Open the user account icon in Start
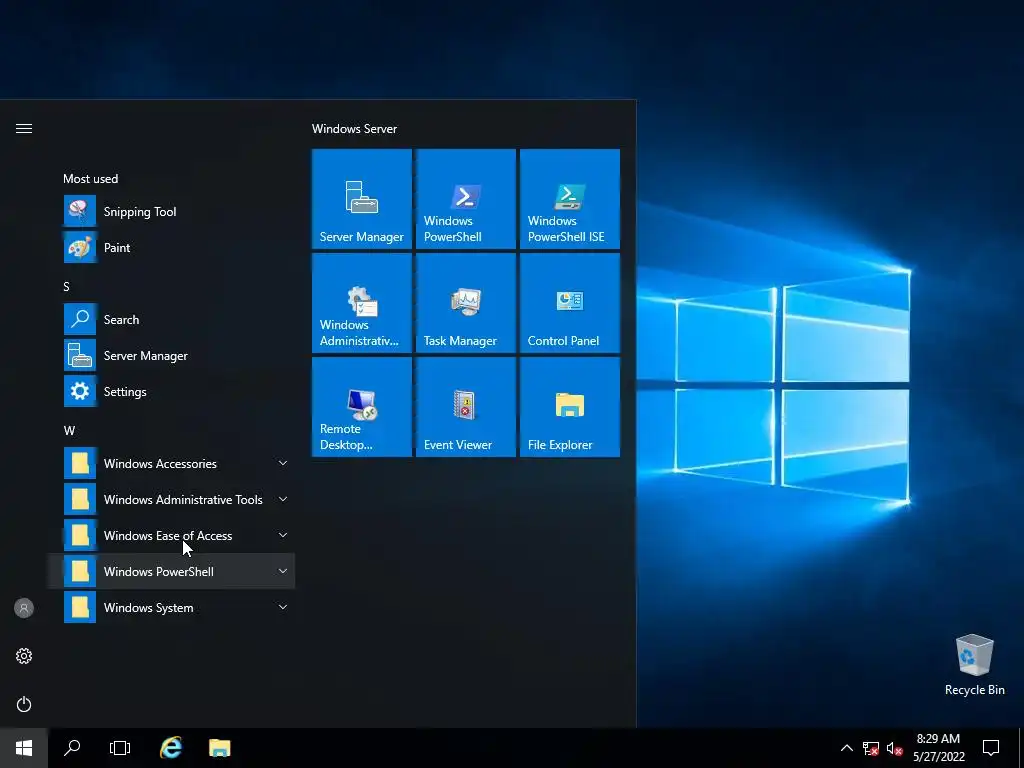Image resolution: width=1024 pixels, height=768 pixels. tap(24, 608)
